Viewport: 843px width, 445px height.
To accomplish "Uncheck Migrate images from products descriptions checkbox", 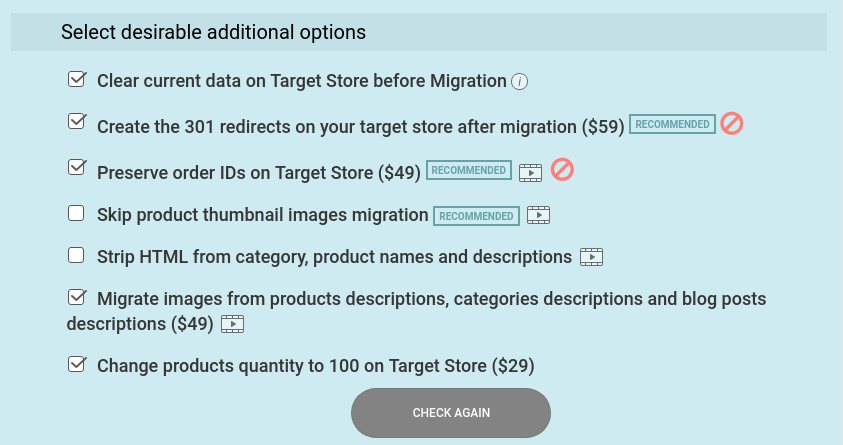I will pos(77,297).
